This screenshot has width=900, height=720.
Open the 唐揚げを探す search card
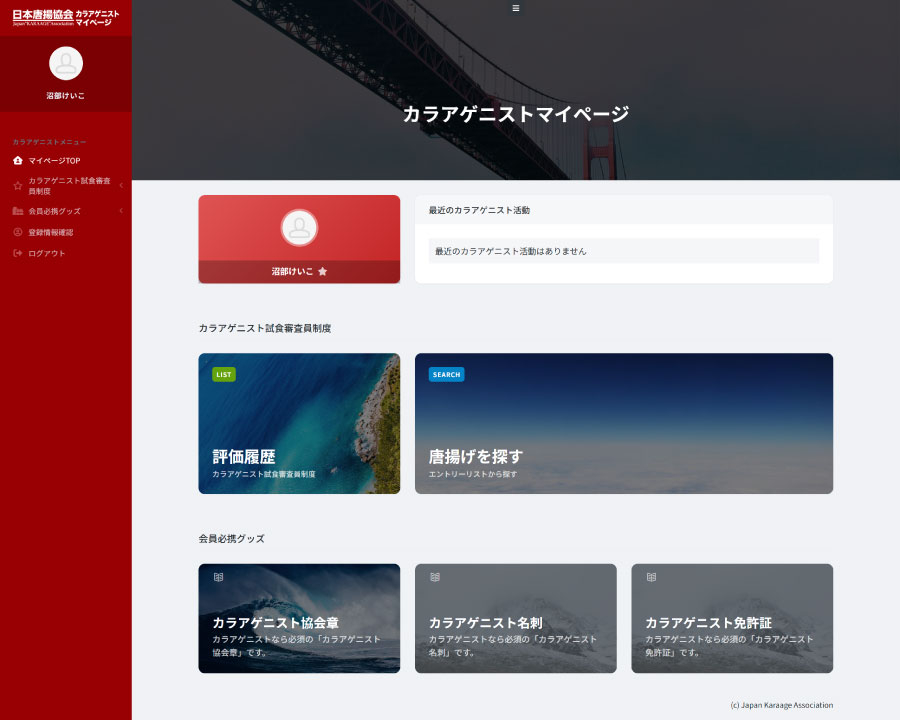coord(623,423)
